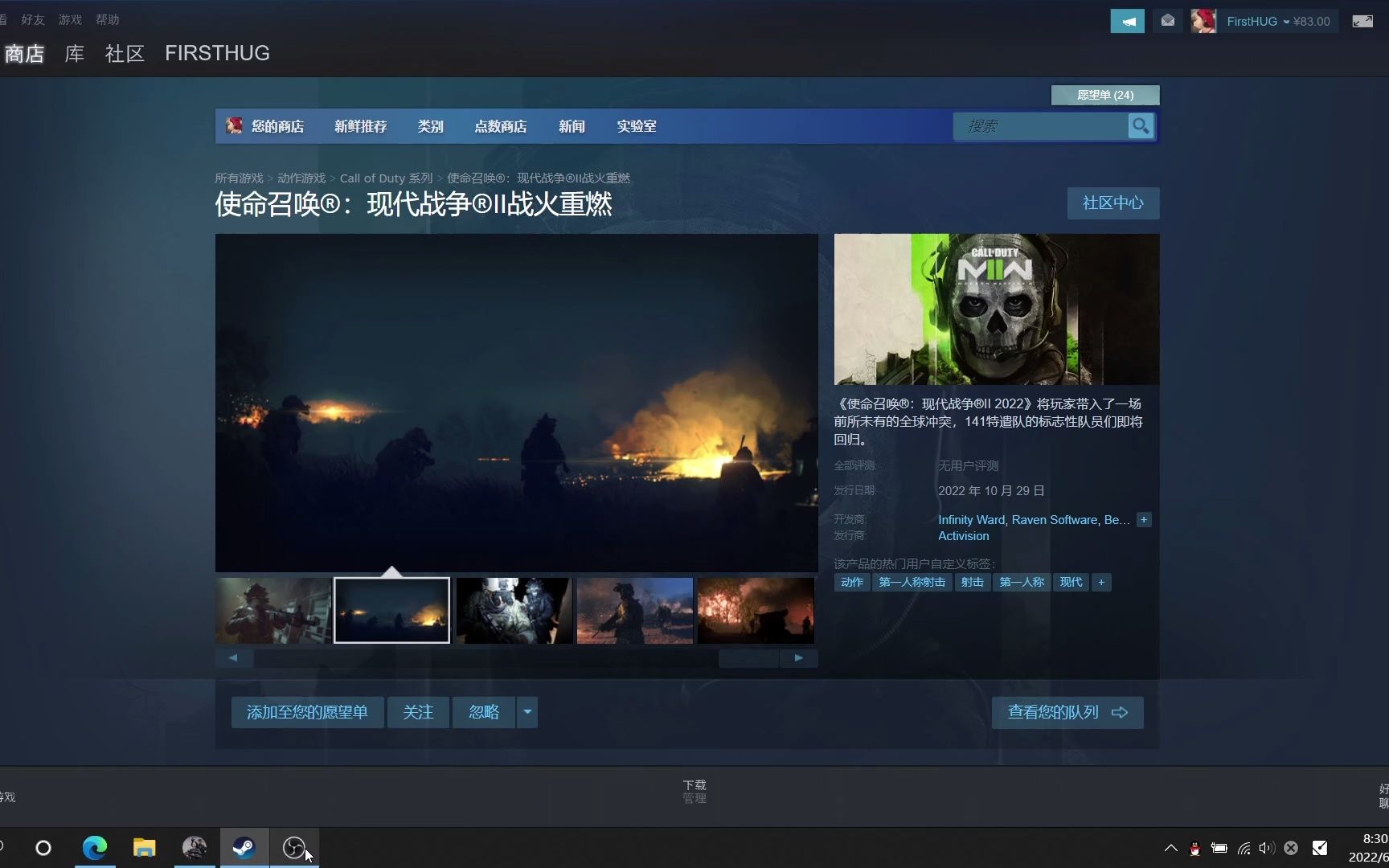The image size is (1389, 868).
Task: Open the 社区中心 community hub button
Action: click(x=1113, y=203)
